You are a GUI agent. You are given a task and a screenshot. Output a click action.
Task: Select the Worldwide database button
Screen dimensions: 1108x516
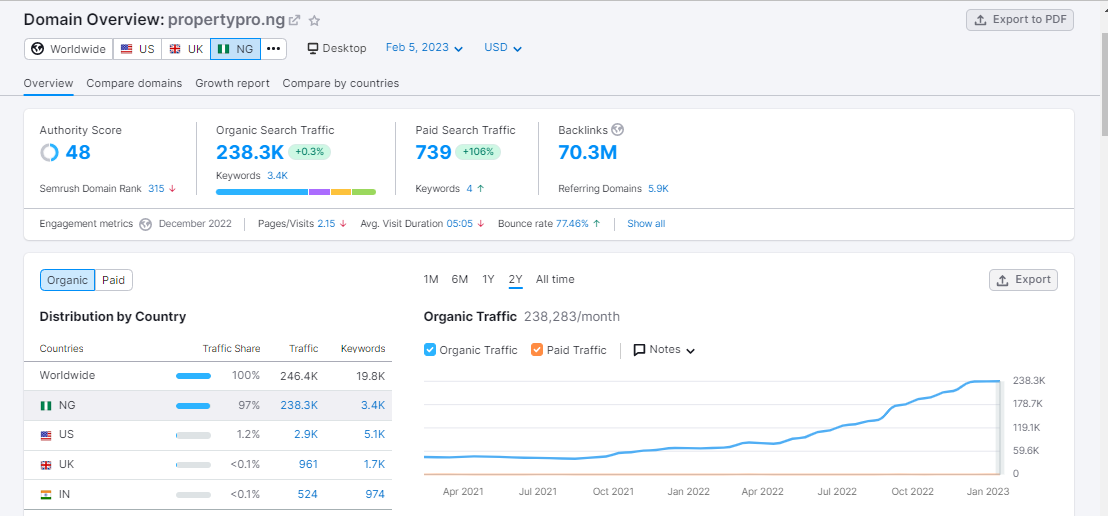(x=69, y=49)
